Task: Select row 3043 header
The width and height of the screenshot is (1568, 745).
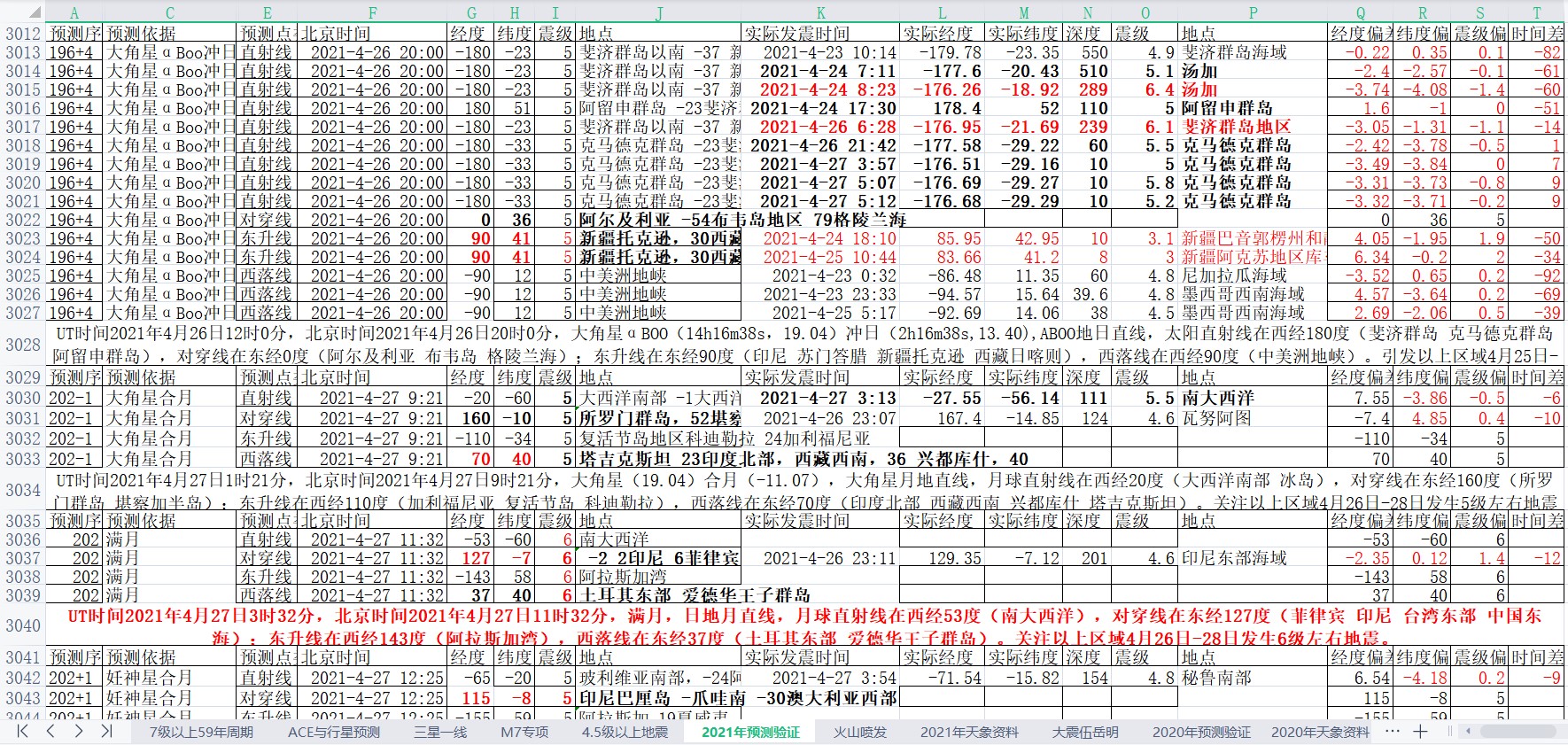Action: pos(22,698)
